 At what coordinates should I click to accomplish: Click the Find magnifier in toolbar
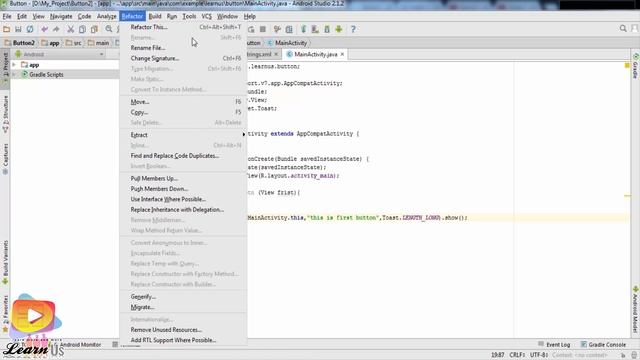109,29
